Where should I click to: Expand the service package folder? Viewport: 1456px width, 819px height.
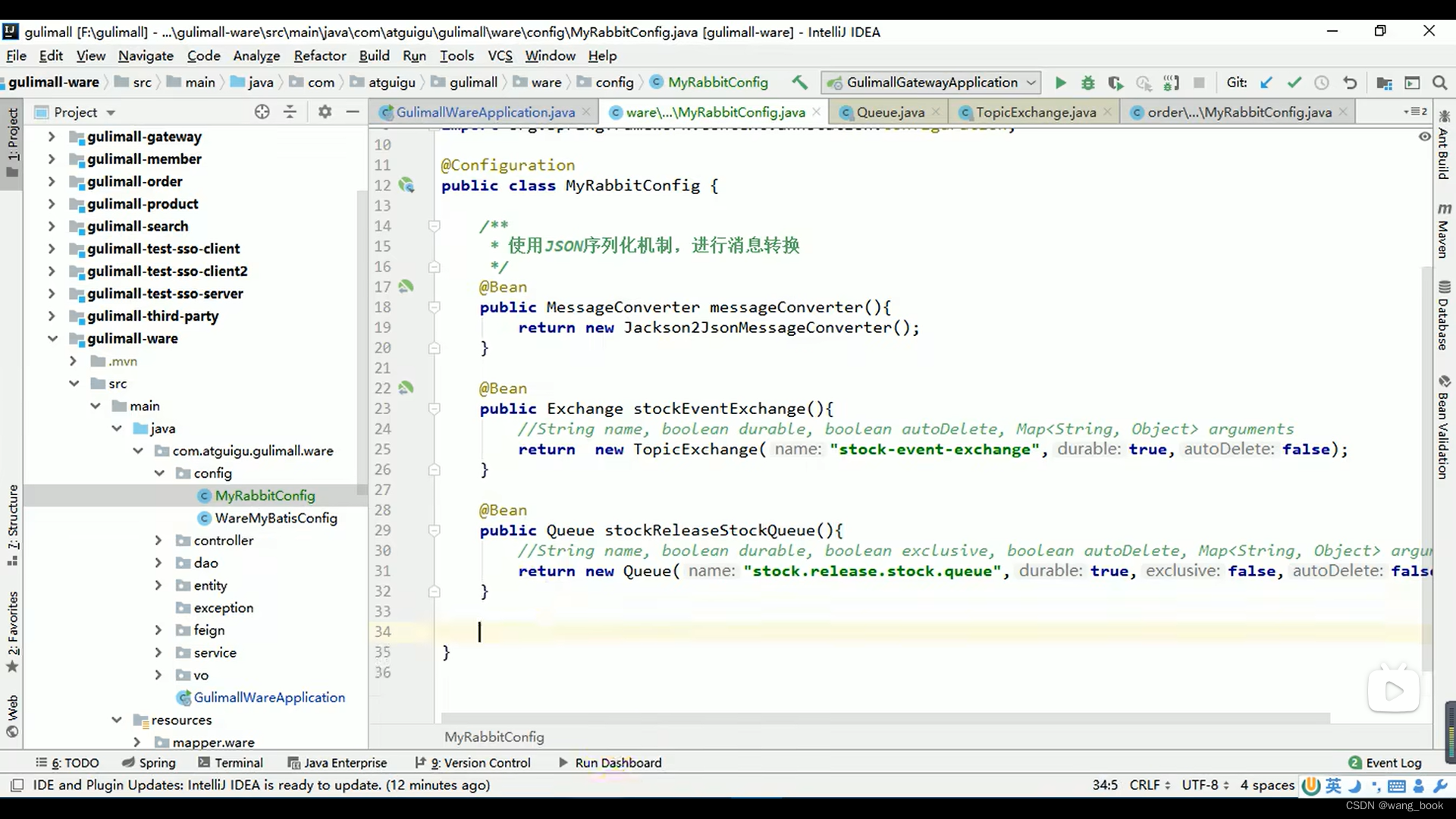(158, 652)
